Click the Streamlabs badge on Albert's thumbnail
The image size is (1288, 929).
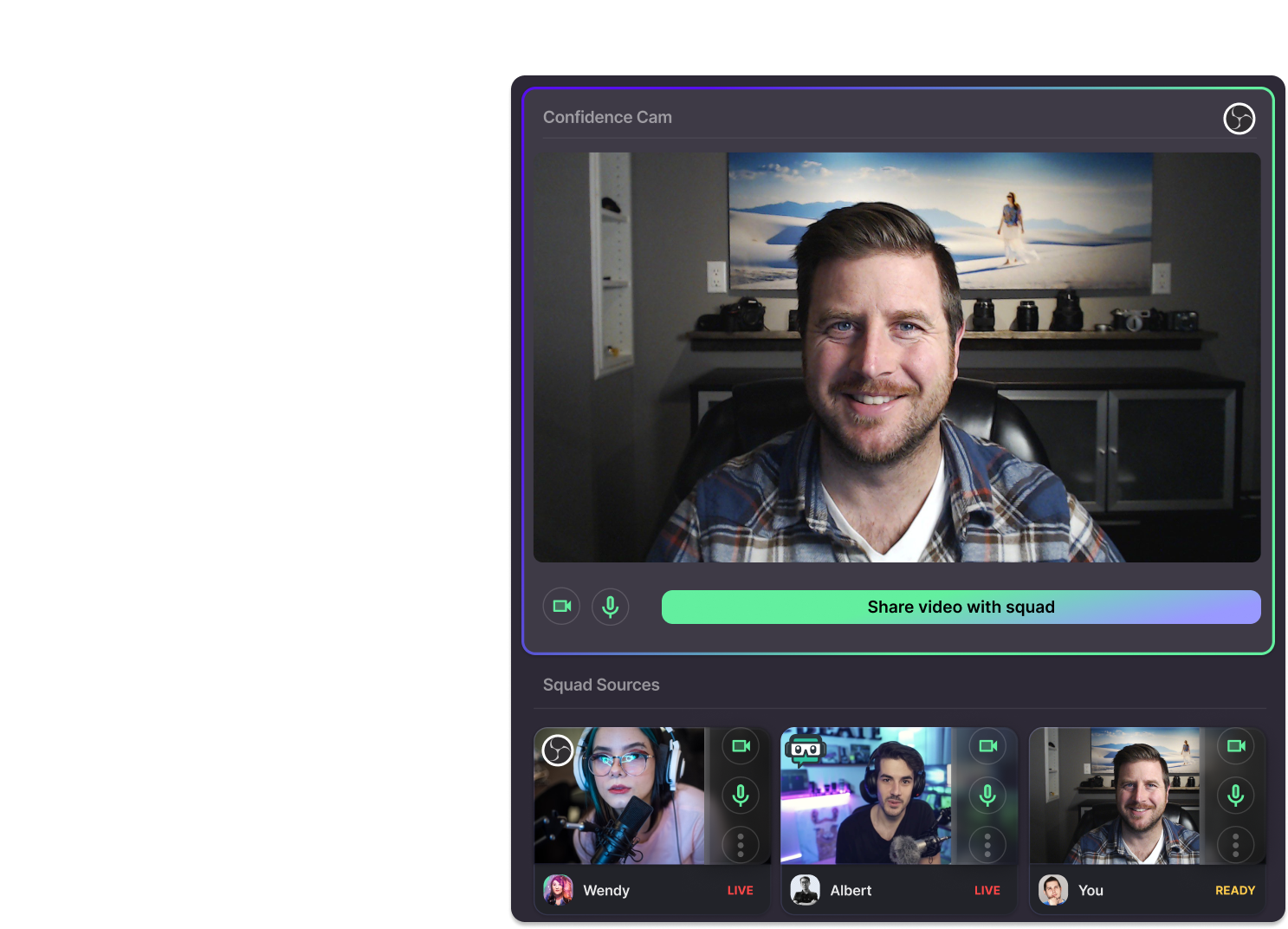coord(805,749)
